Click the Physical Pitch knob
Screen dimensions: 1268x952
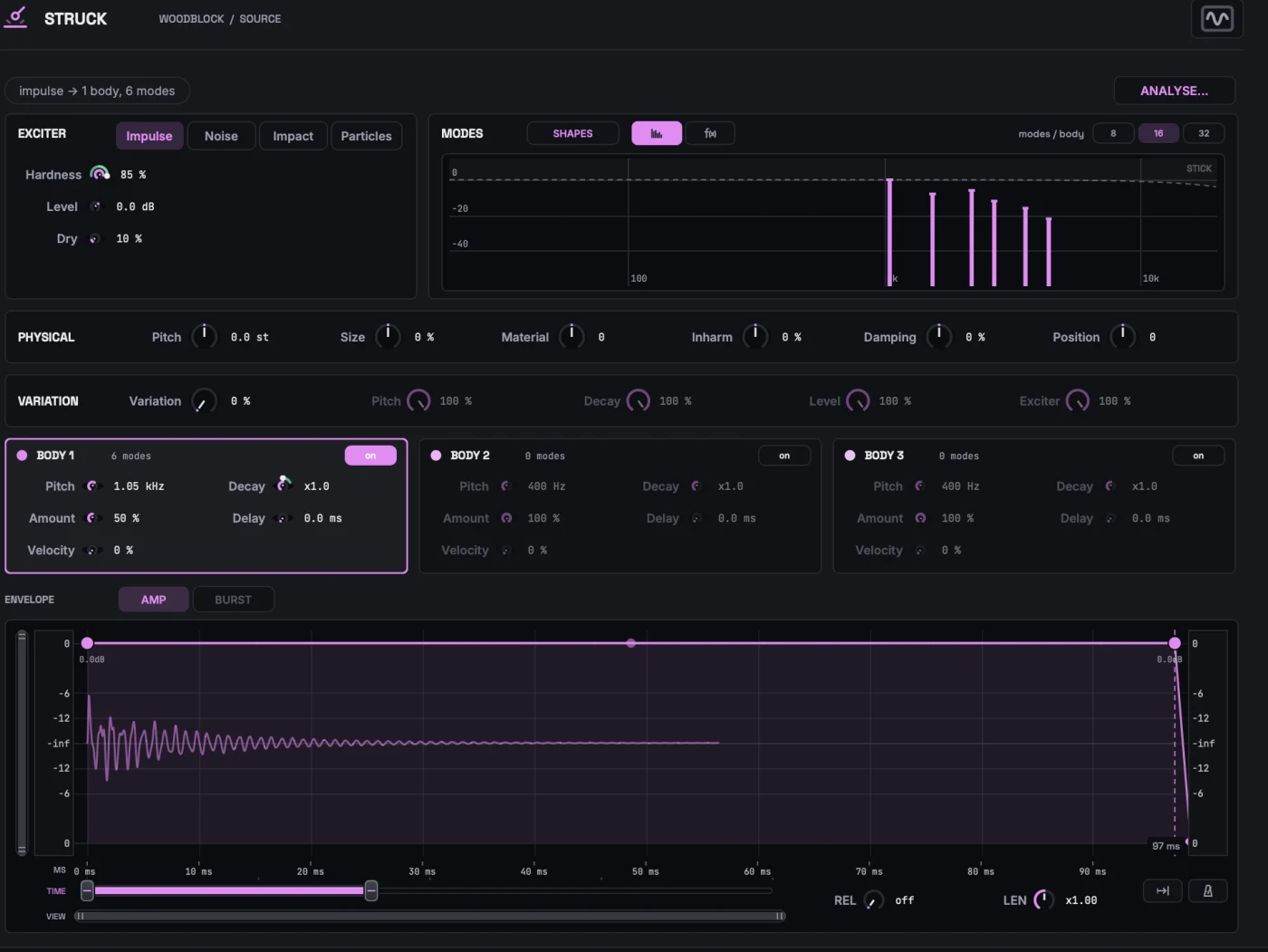coord(205,336)
